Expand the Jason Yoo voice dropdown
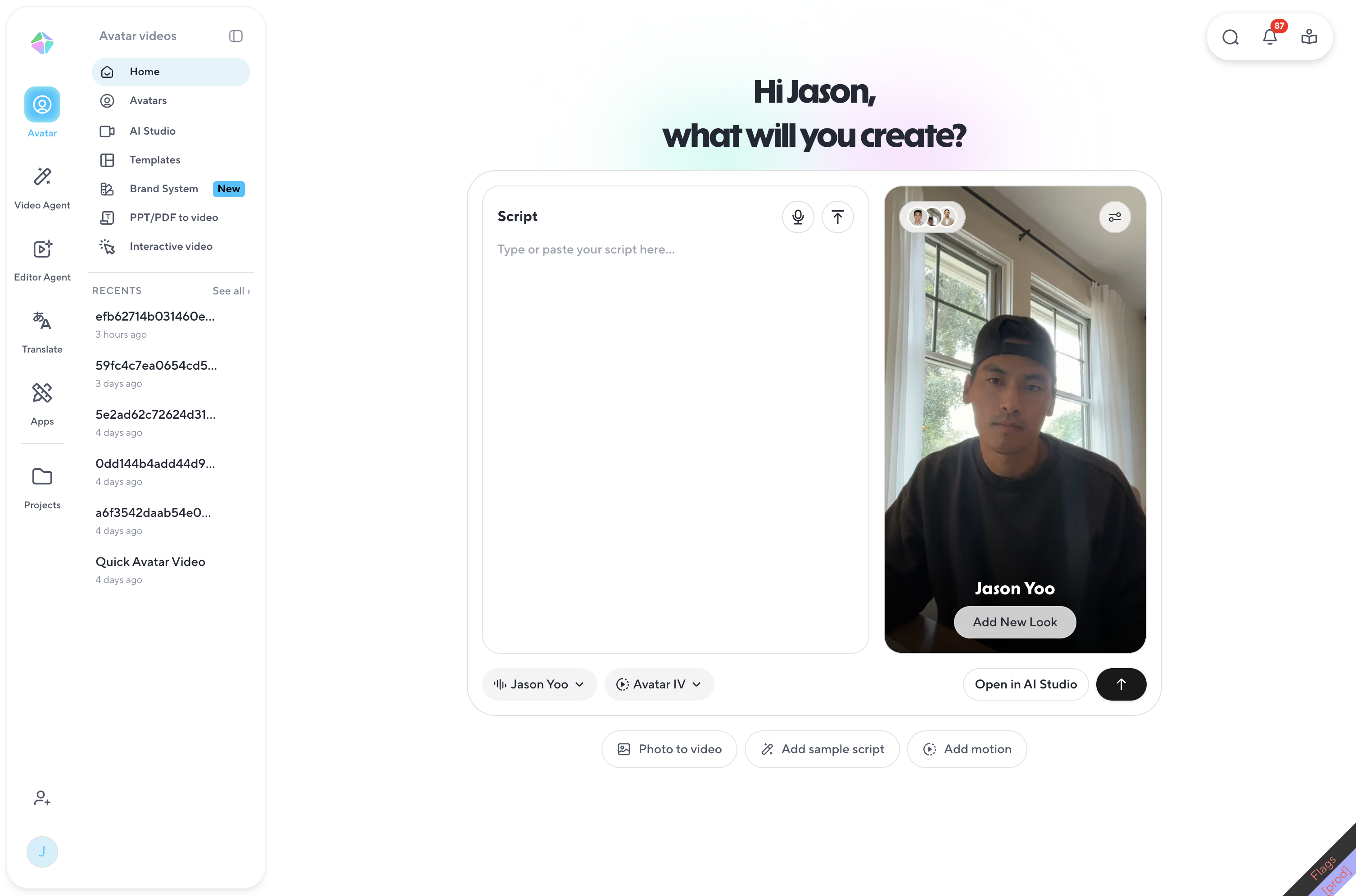 [538, 684]
